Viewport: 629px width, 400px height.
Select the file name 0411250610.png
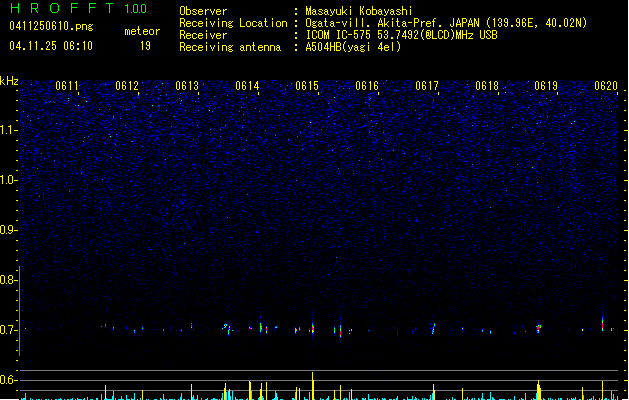point(51,26)
